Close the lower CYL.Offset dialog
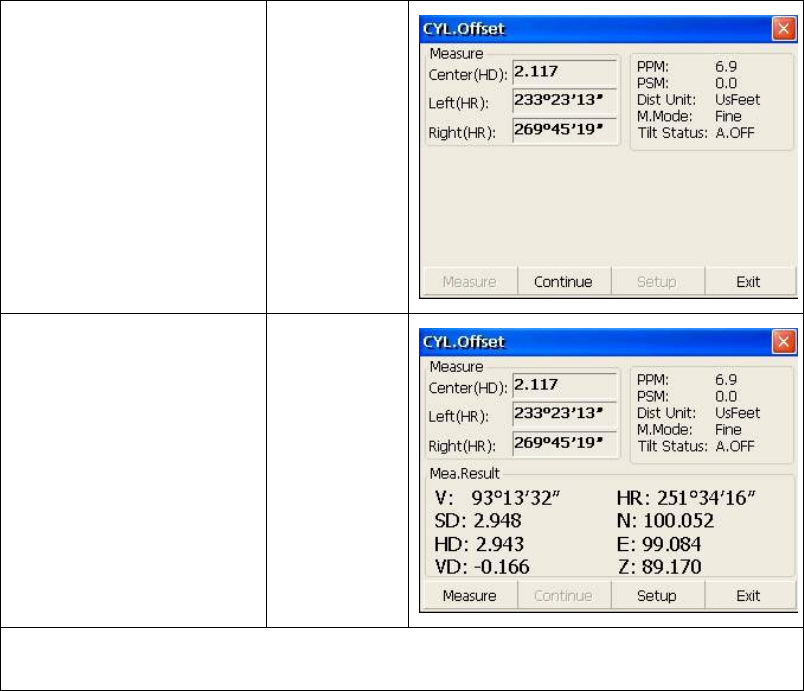This screenshot has width=804, height=691. (783, 342)
